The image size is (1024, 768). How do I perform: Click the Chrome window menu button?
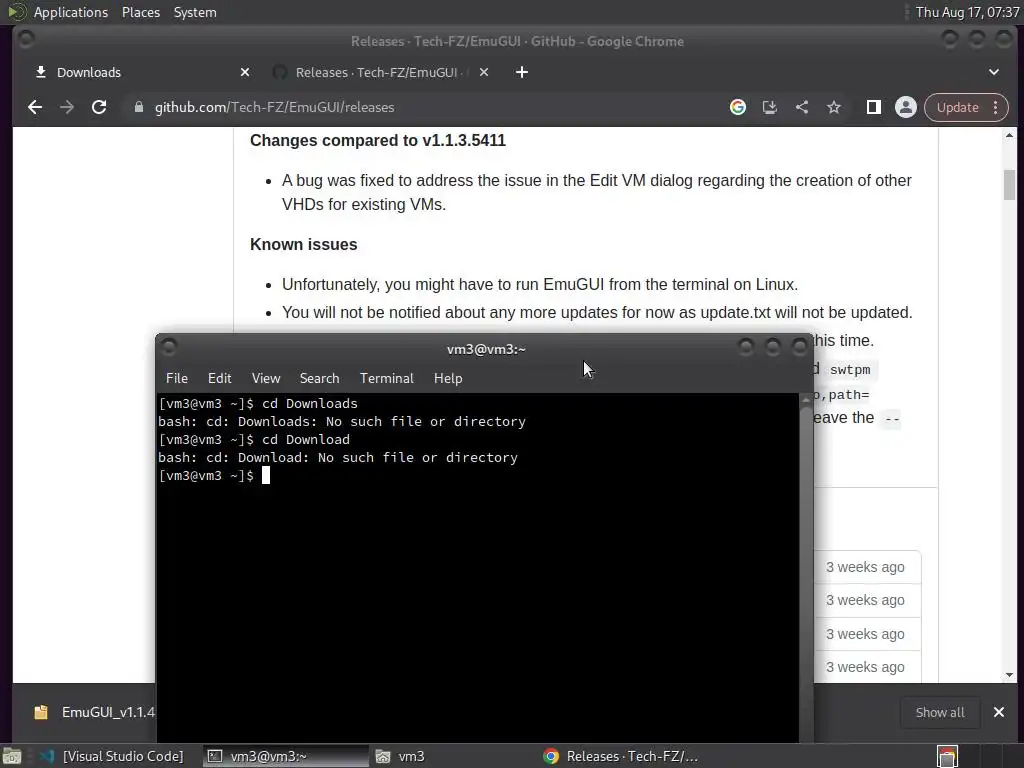[x=27, y=40]
